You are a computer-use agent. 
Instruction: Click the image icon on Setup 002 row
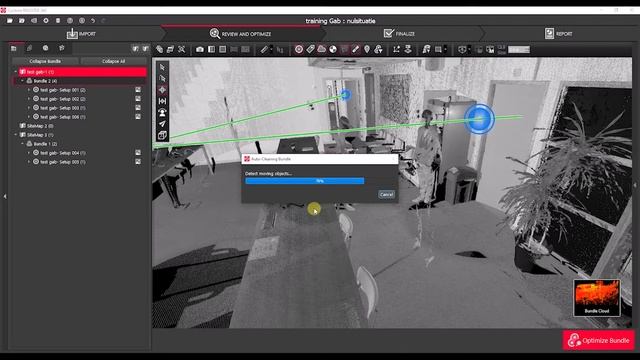click(138, 99)
